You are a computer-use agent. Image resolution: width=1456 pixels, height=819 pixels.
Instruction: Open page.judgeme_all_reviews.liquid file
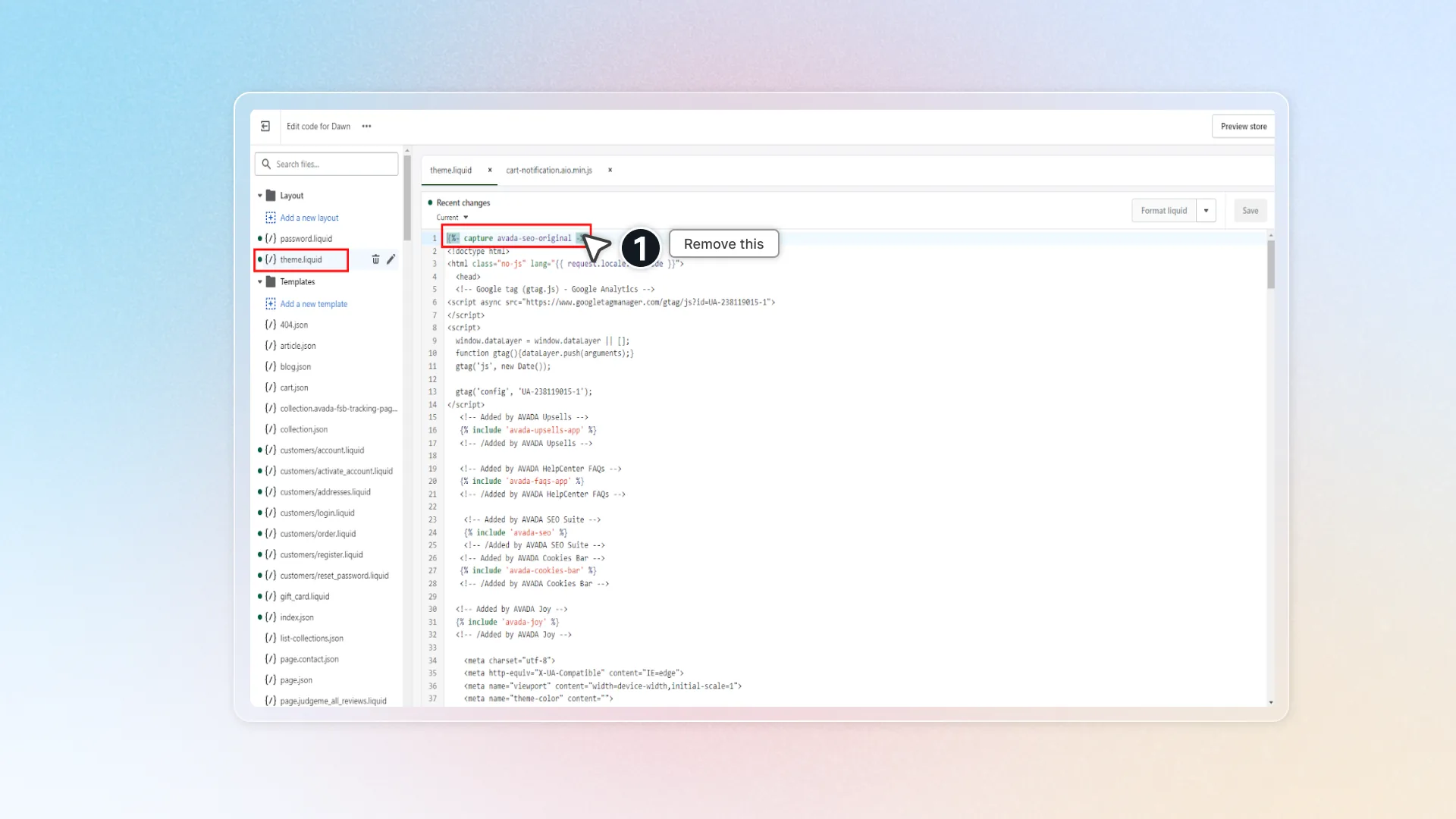334,701
